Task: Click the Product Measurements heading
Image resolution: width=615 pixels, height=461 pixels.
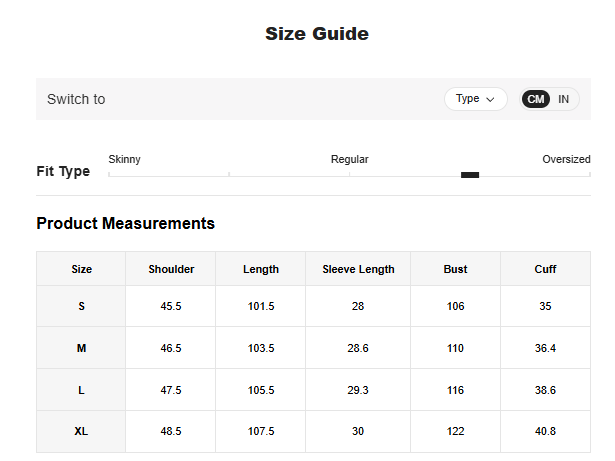Action: click(125, 223)
